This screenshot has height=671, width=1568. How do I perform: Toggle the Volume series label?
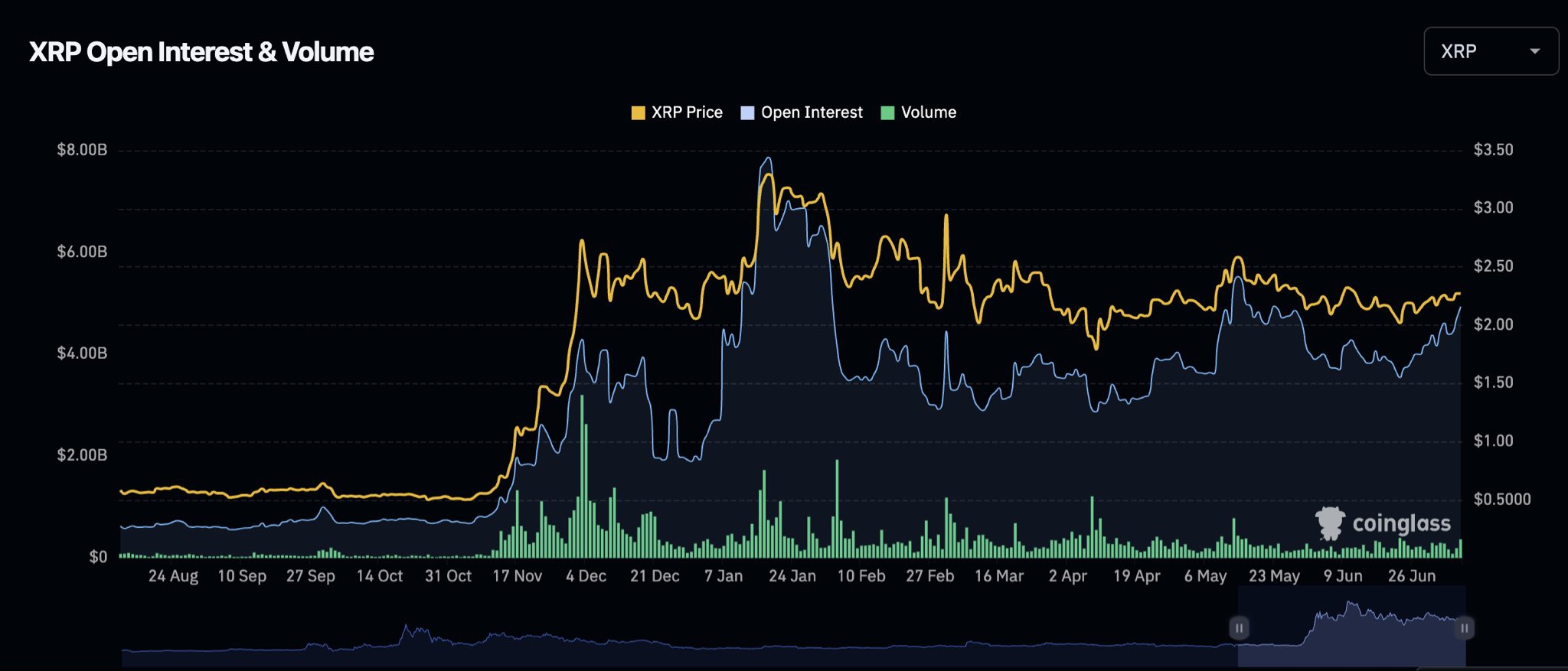coord(929,112)
